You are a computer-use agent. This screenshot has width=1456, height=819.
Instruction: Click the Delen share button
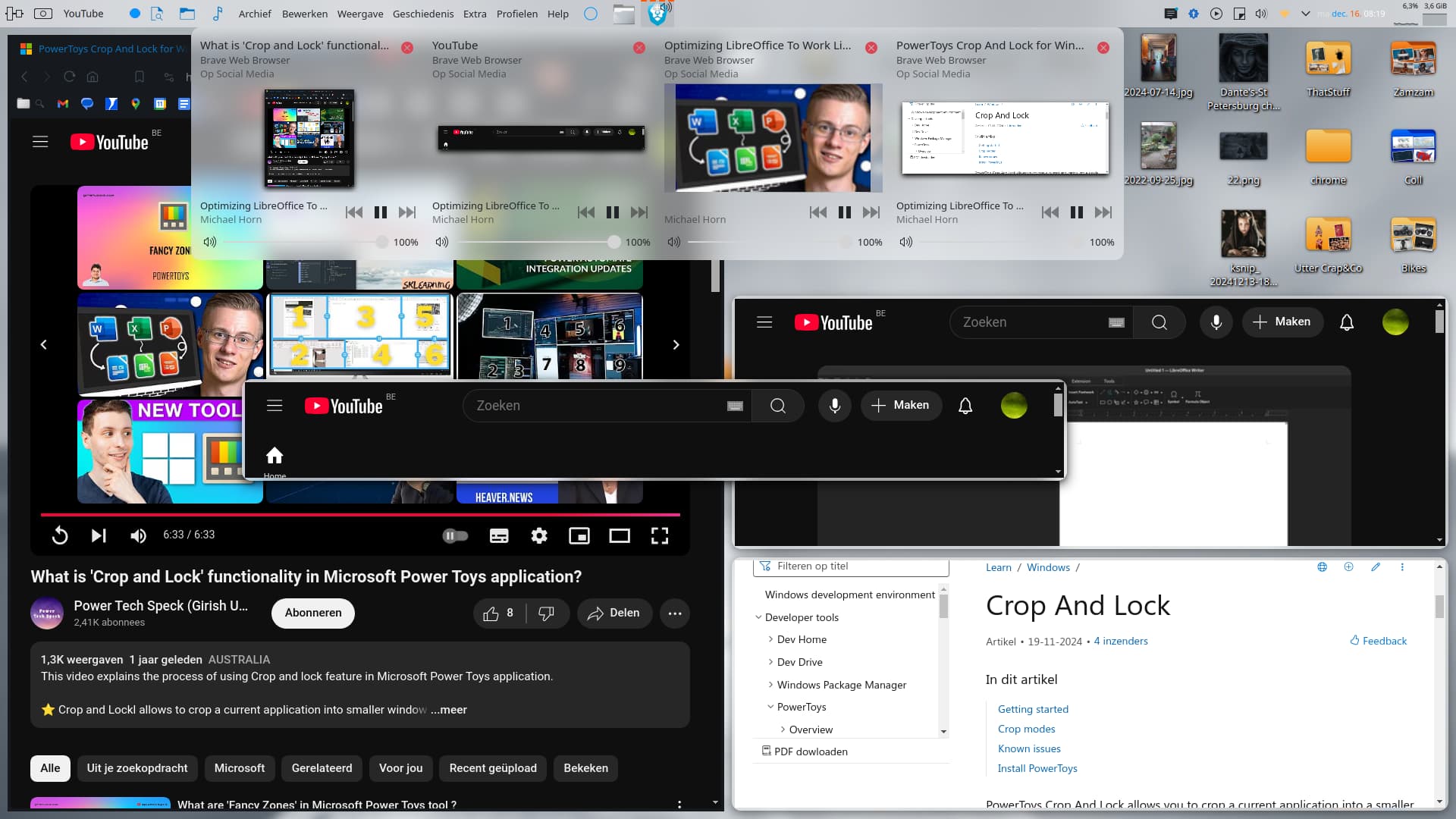click(x=614, y=613)
